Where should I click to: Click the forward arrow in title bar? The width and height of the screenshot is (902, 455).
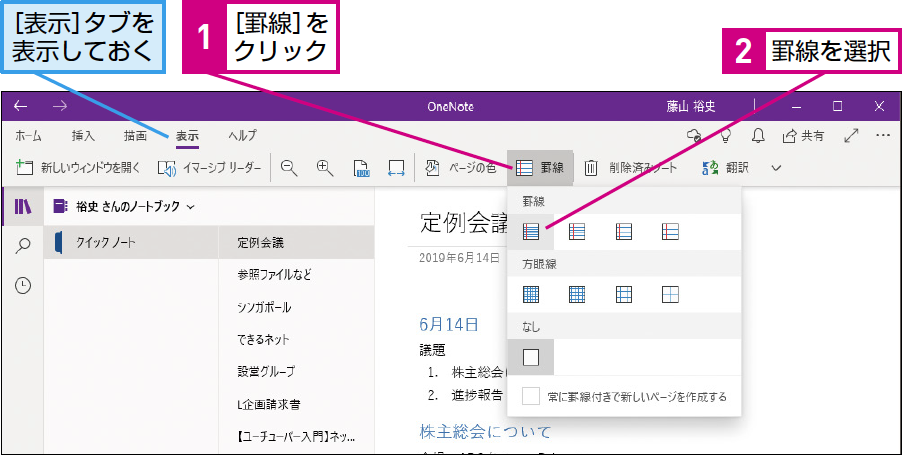[x=60, y=106]
